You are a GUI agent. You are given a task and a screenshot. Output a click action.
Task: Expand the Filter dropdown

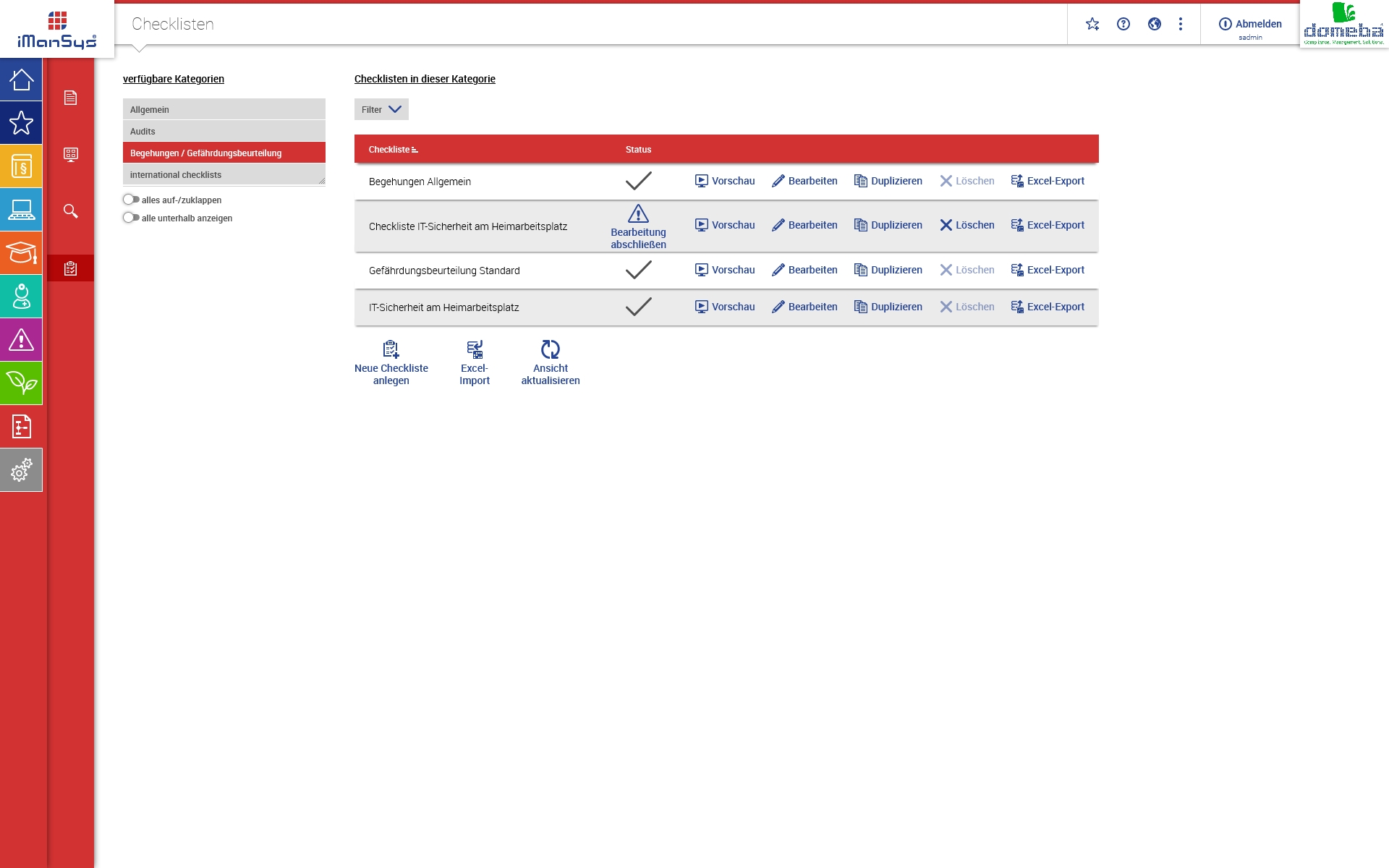point(381,109)
